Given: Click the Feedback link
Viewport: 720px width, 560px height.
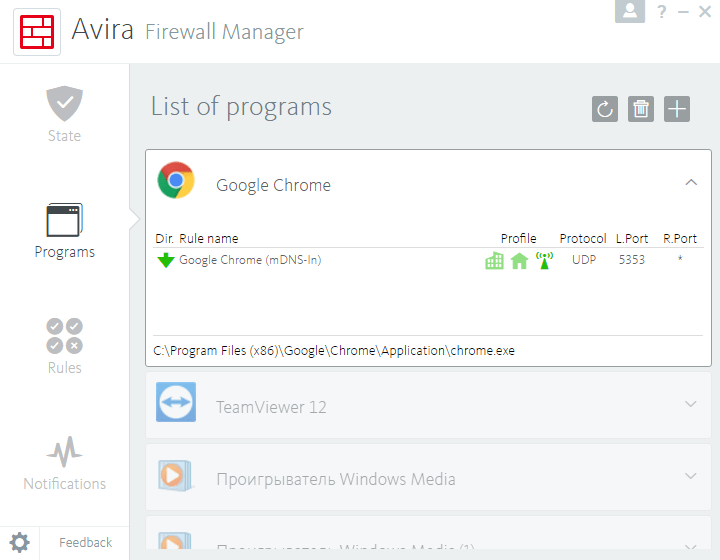Looking at the screenshot, I should click(x=85, y=543).
